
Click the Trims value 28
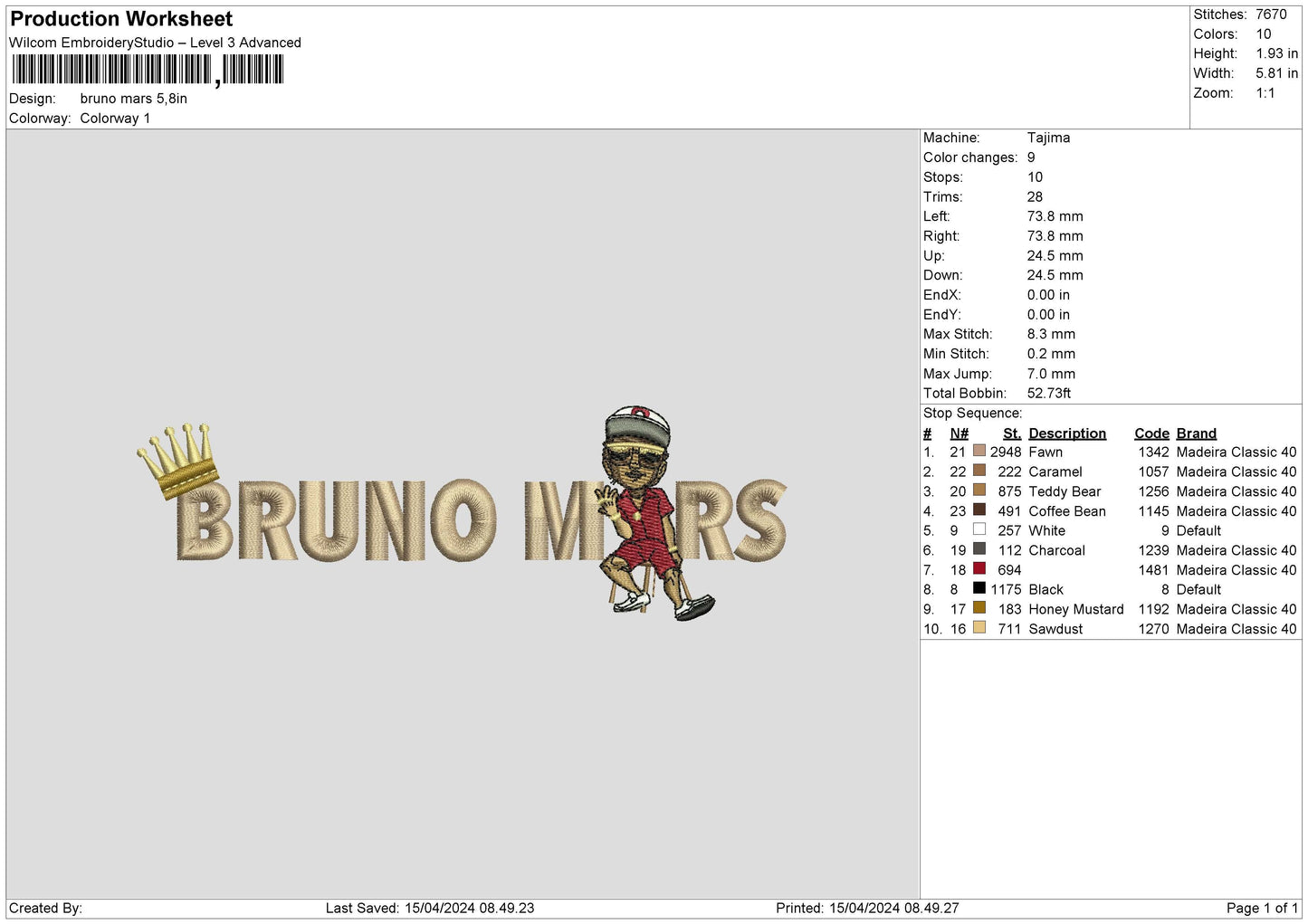tap(1035, 196)
